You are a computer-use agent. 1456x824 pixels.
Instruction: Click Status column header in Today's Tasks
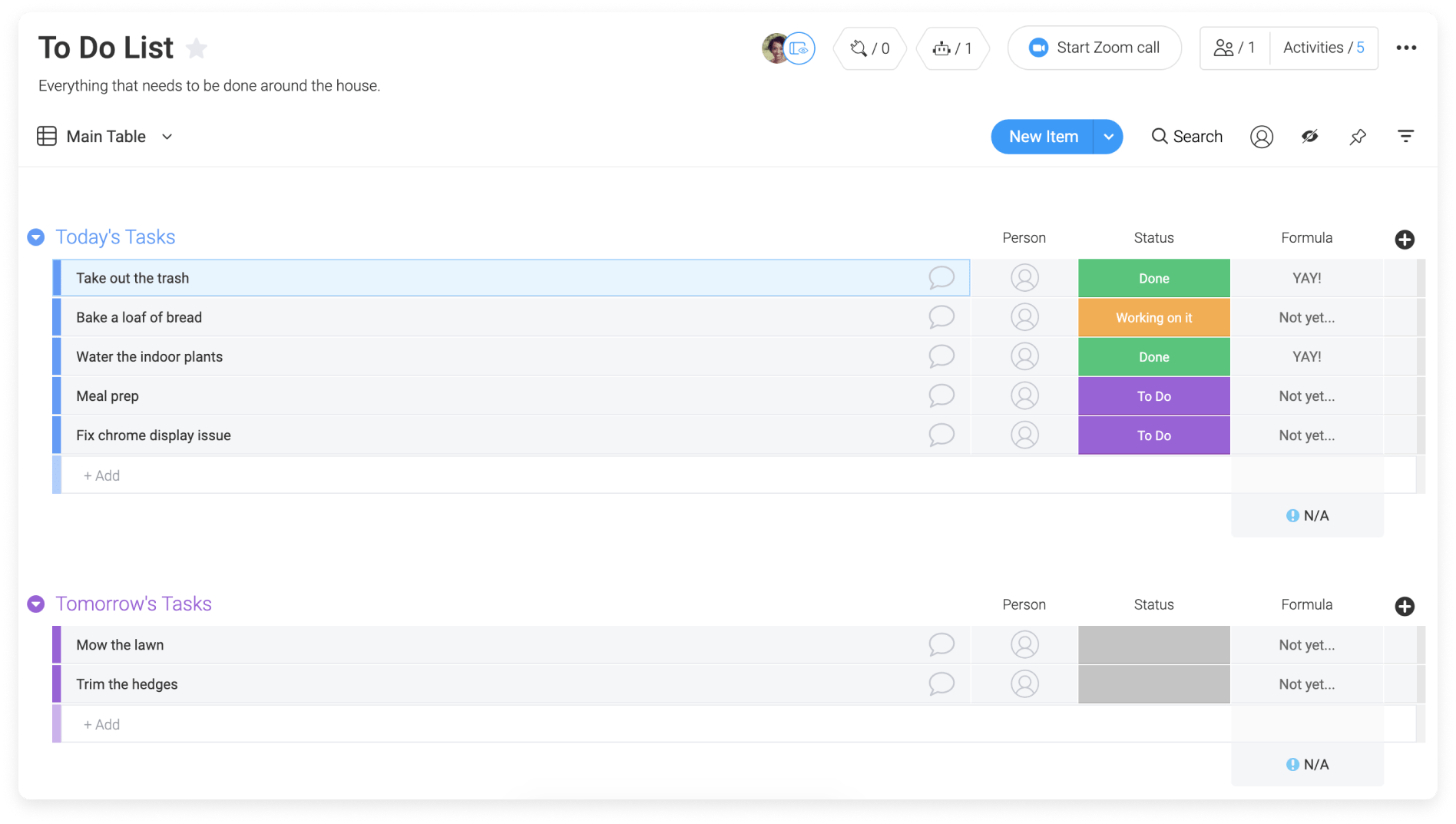tap(1153, 238)
